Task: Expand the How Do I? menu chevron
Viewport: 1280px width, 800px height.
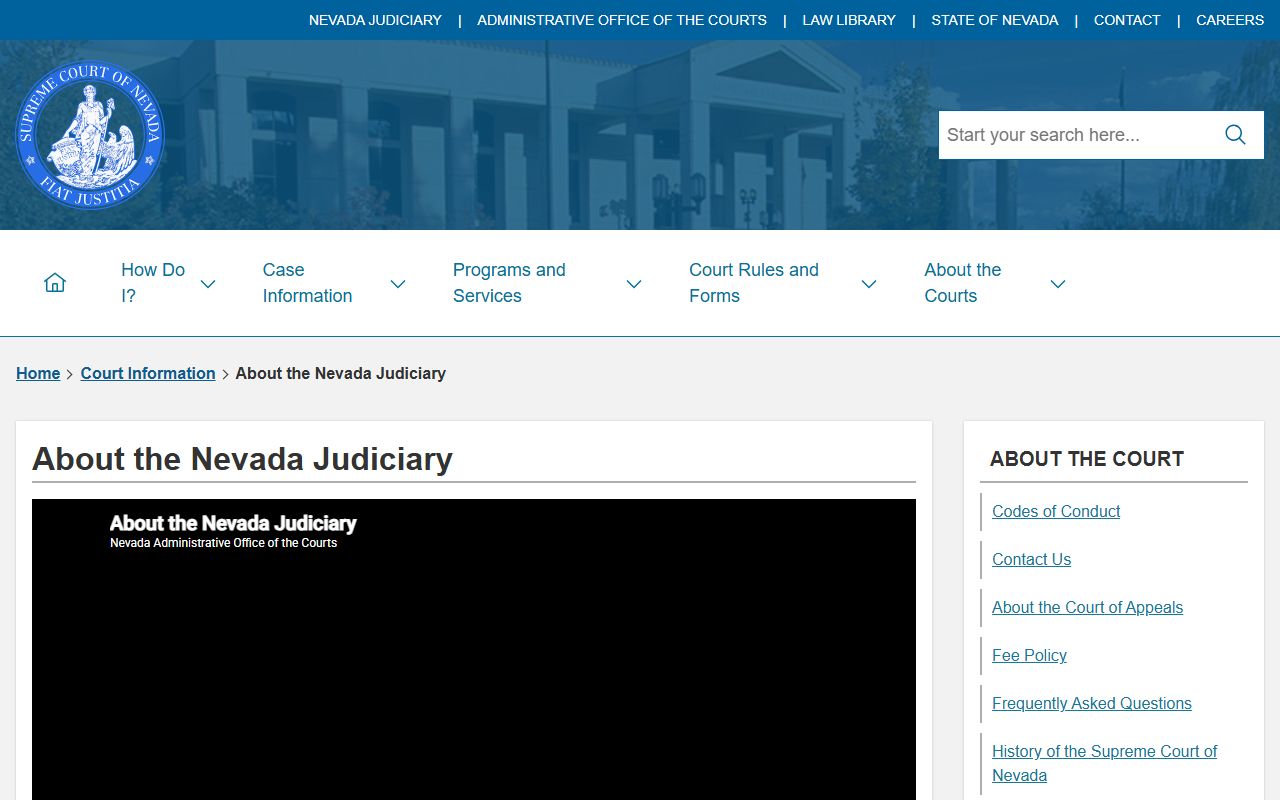Action: coord(208,284)
